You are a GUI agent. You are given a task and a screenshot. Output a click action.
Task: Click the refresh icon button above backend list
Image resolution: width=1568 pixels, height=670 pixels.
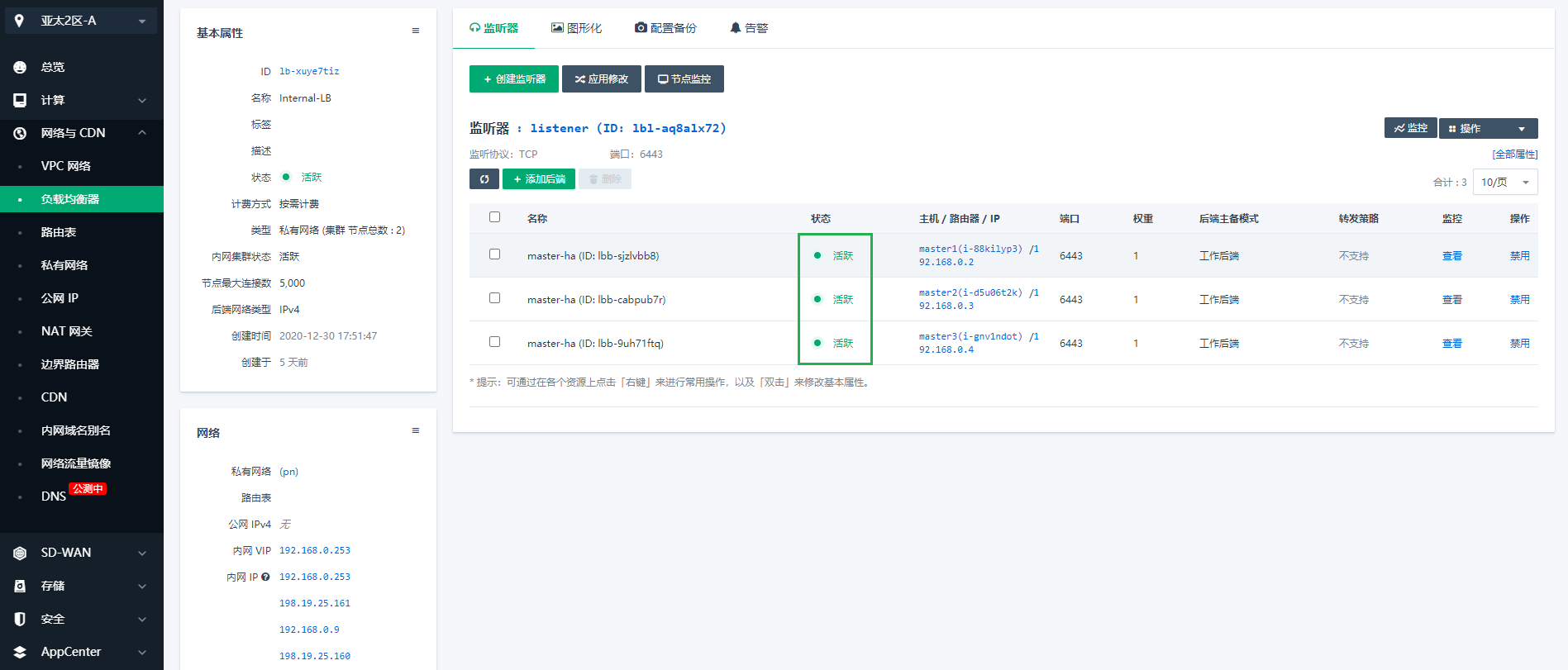point(484,179)
